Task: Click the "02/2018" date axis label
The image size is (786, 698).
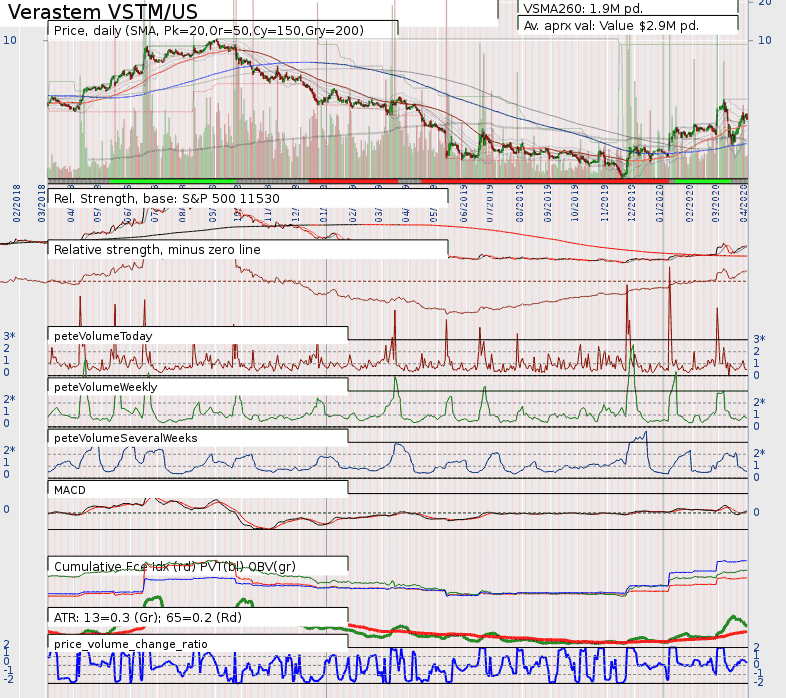Action: pos(17,204)
